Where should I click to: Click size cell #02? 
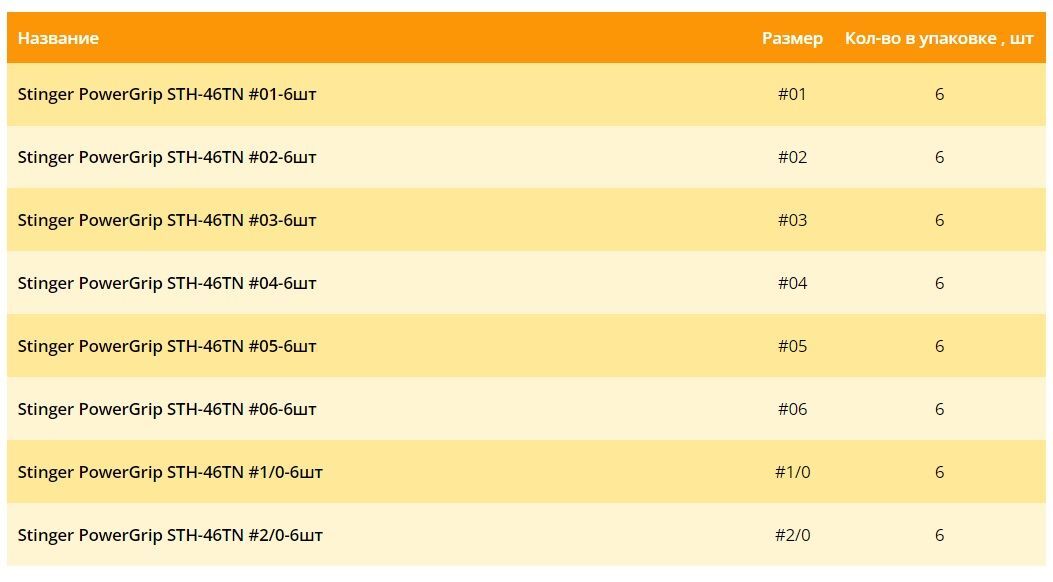click(x=792, y=157)
